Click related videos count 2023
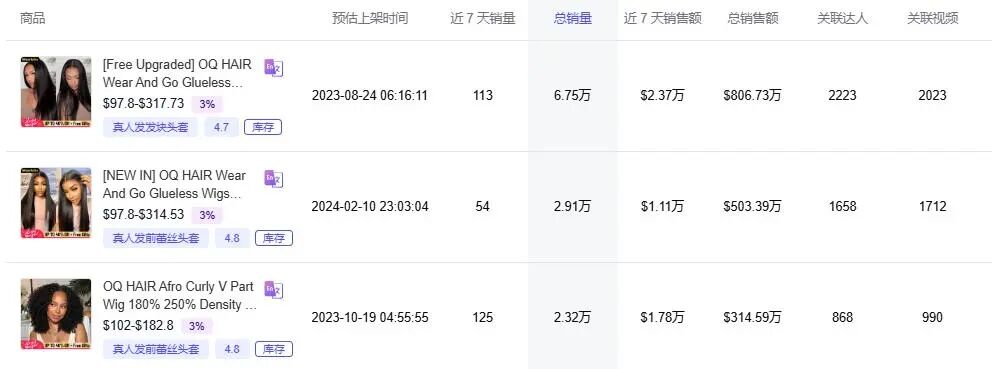This screenshot has width=992, height=369. point(933,96)
